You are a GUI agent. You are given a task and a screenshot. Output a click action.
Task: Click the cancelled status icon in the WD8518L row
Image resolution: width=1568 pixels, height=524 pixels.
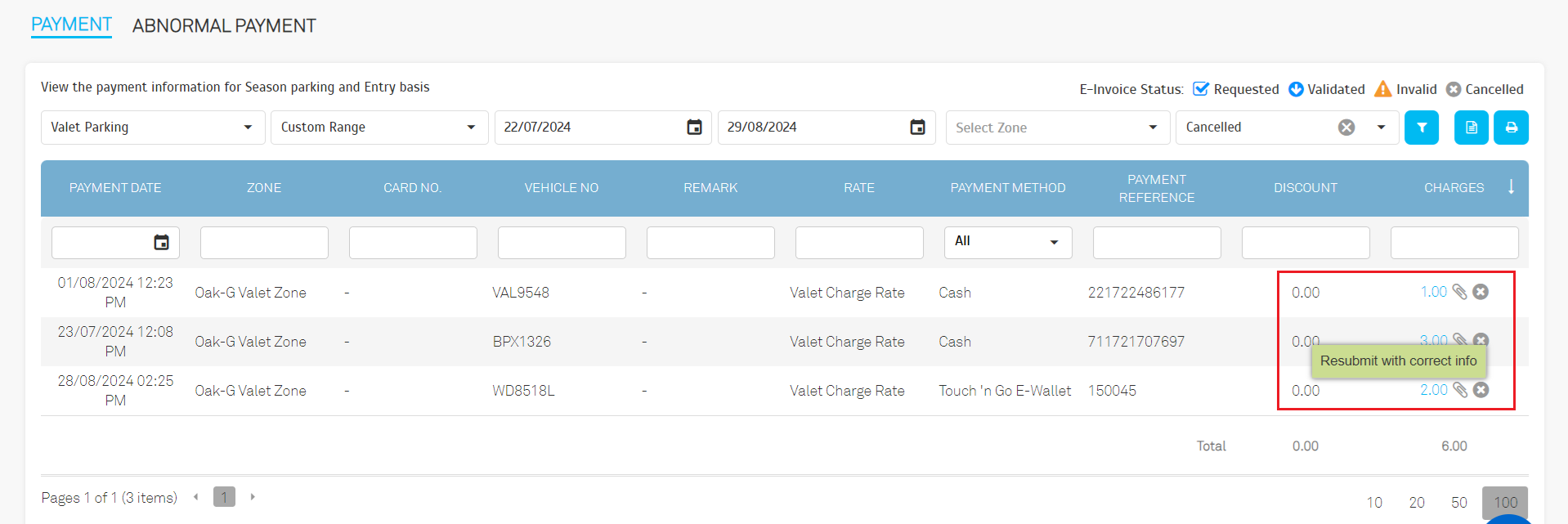[x=1481, y=390]
